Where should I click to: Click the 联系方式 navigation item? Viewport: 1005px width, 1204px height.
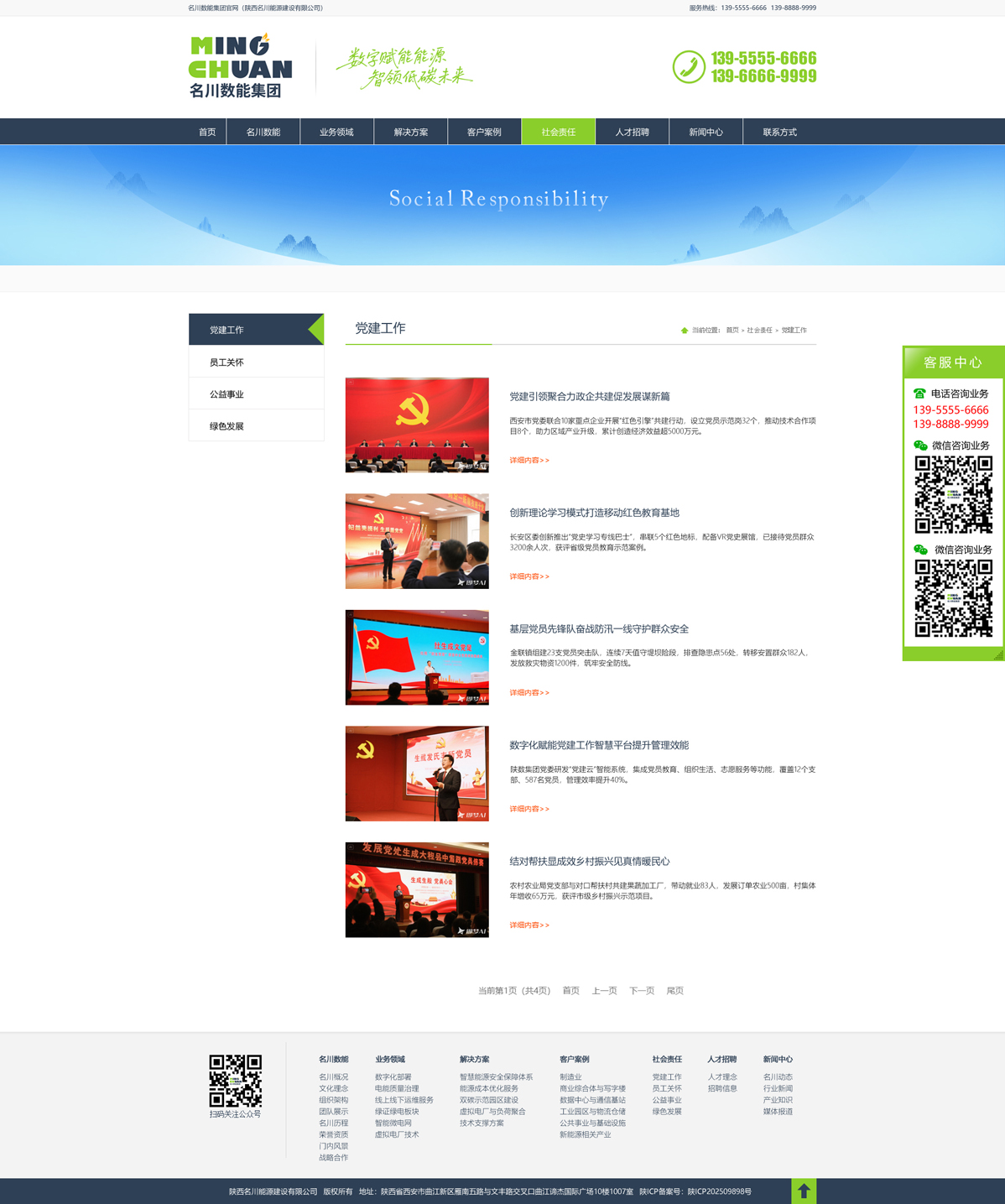click(779, 132)
